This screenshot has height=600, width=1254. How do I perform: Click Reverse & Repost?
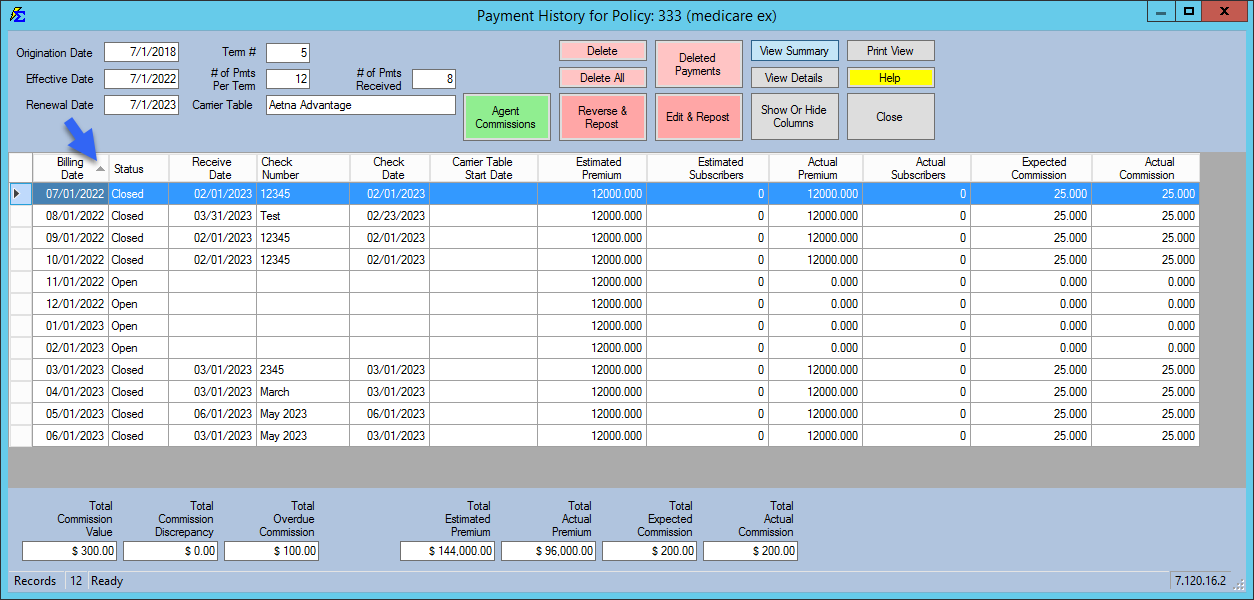(x=602, y=117)
